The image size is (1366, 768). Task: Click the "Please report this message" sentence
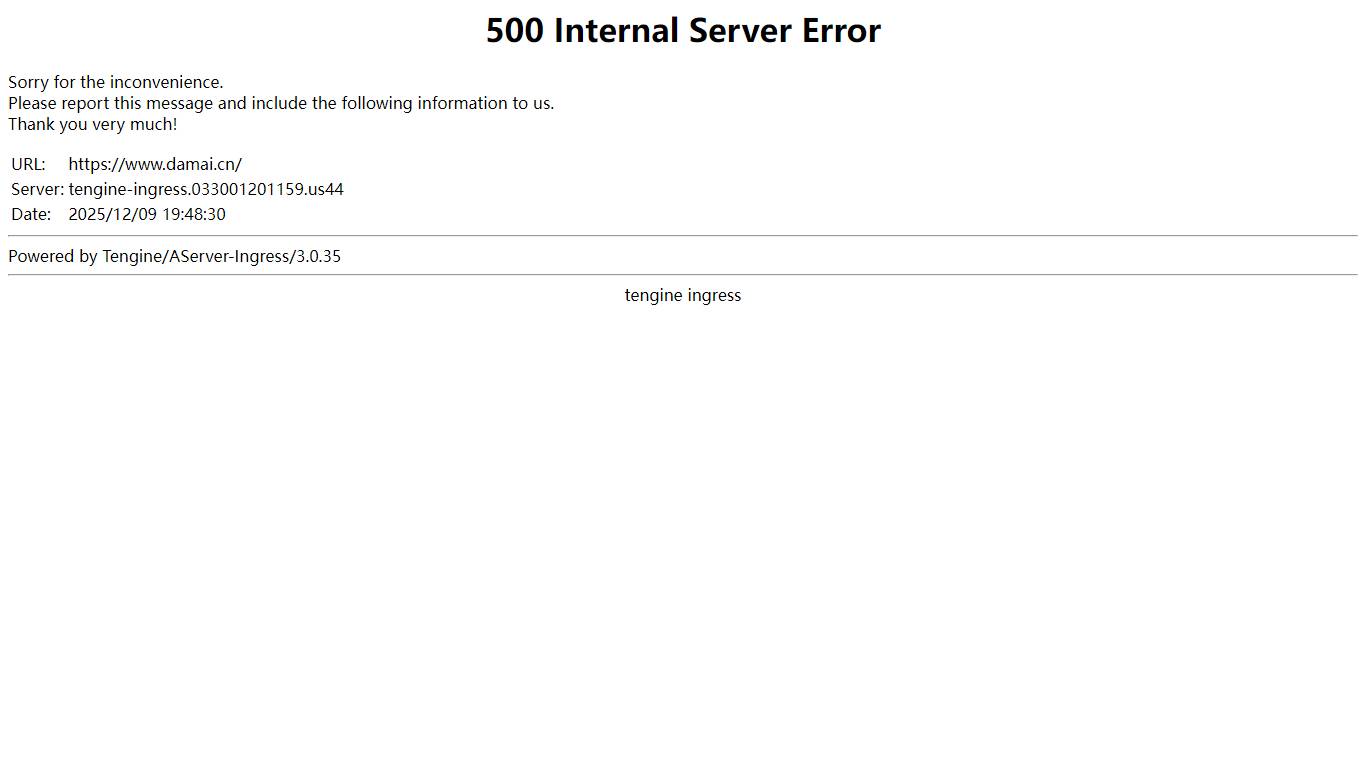pos(280,103)
